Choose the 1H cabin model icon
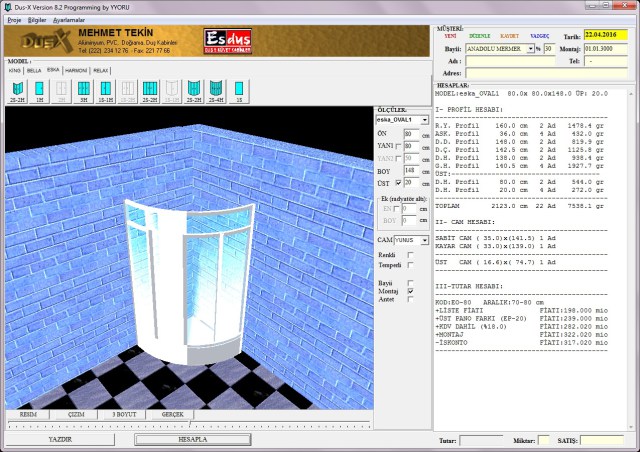The height and width of the screenshot is (452, 640). point(41,89)
